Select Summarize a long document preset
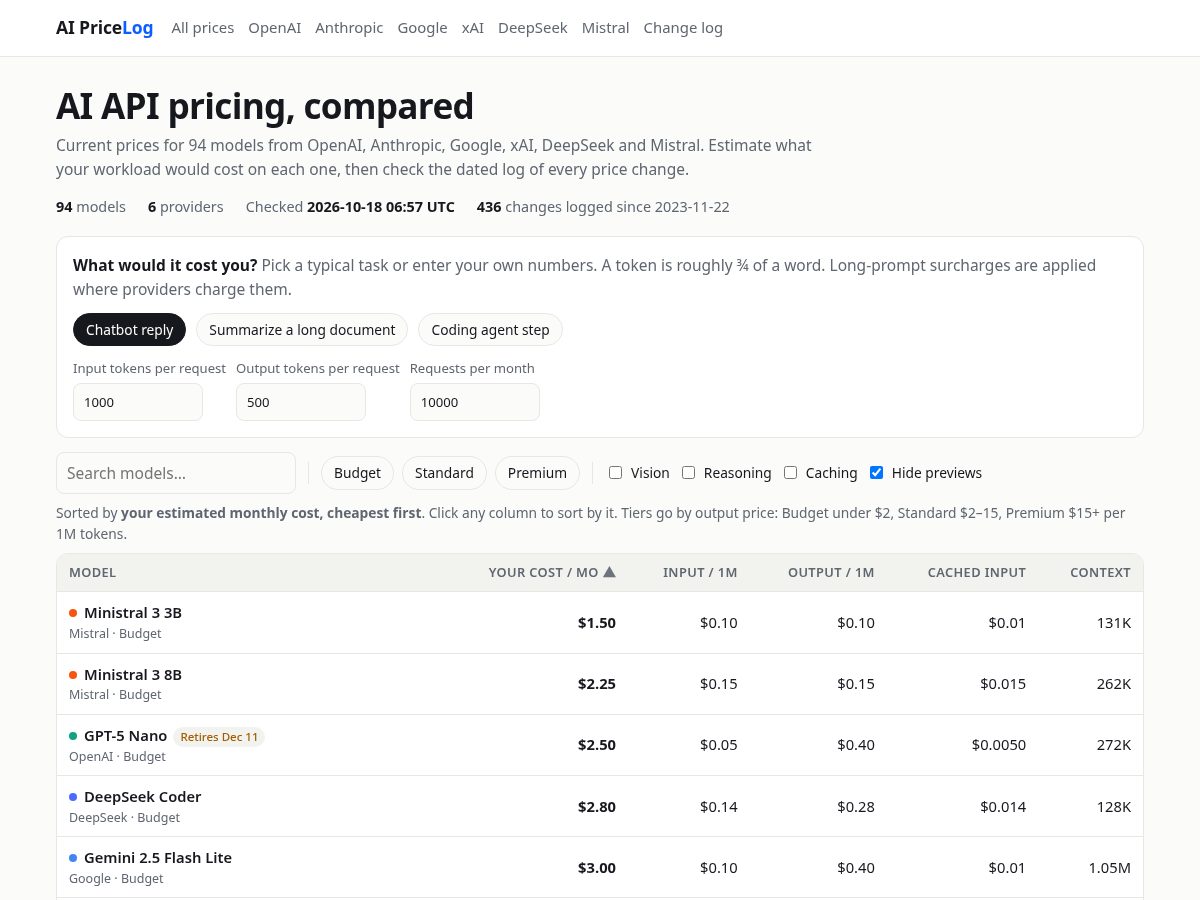 click(x=302, y=330)
